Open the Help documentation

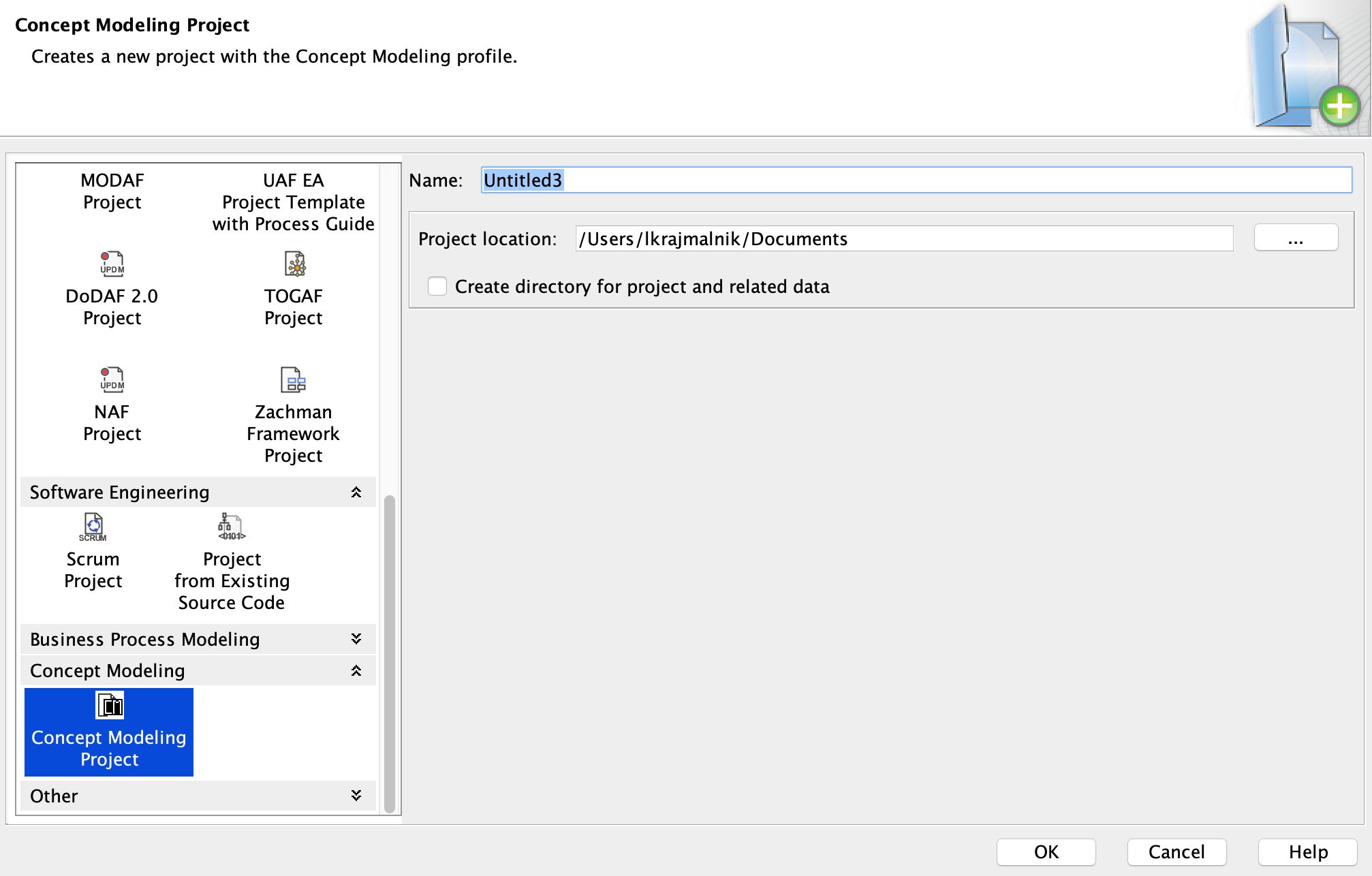(1306, 851)
